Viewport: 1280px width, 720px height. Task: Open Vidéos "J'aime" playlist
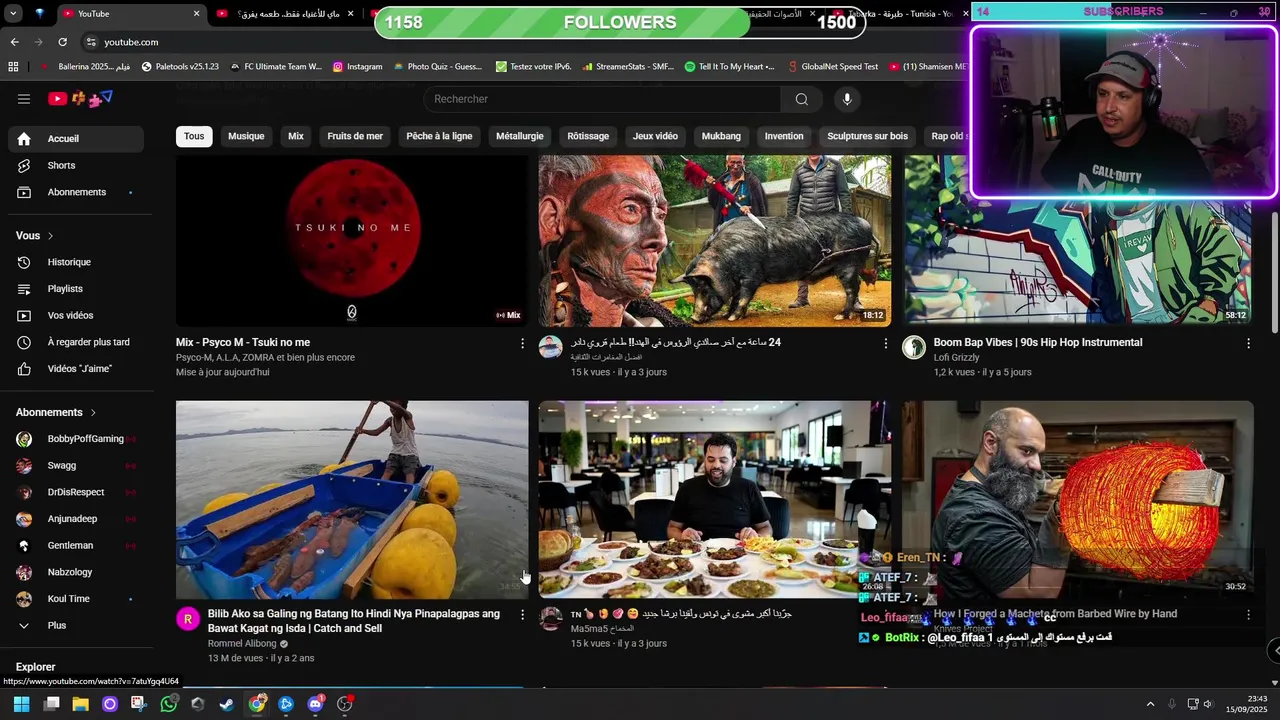(76, 369)
